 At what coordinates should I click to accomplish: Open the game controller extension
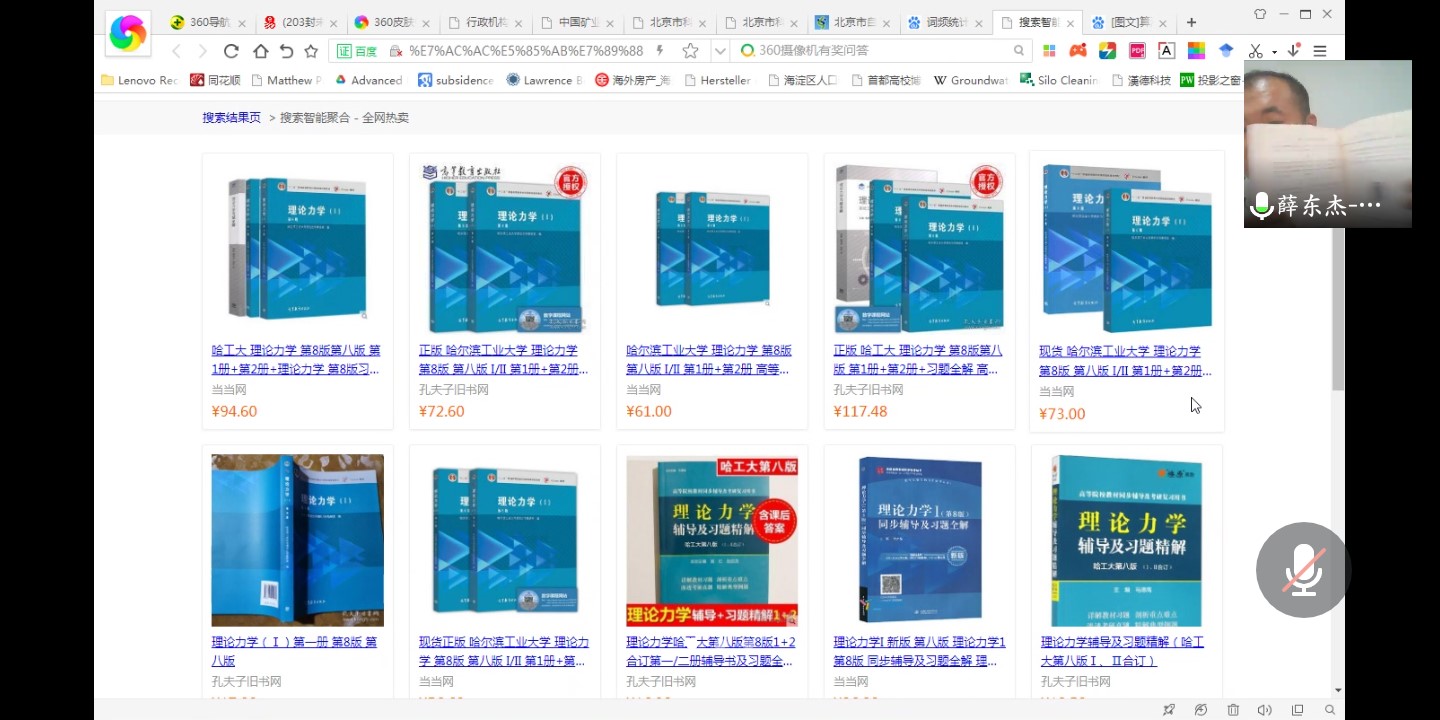click(x=1078, y=51)
